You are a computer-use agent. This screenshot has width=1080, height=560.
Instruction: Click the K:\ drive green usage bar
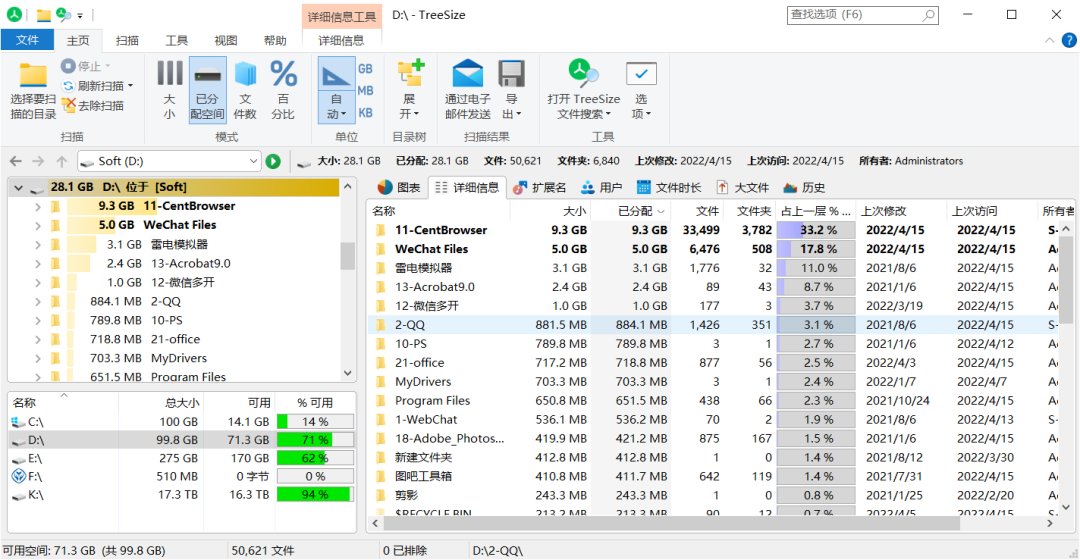coord(315,494)
